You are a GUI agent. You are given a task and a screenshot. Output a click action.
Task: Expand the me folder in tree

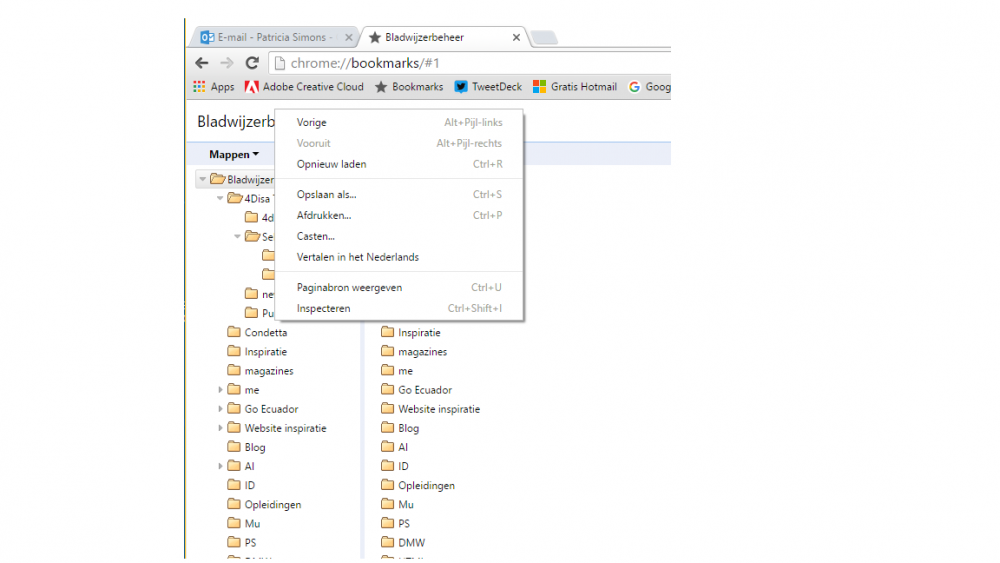(221, 390)
